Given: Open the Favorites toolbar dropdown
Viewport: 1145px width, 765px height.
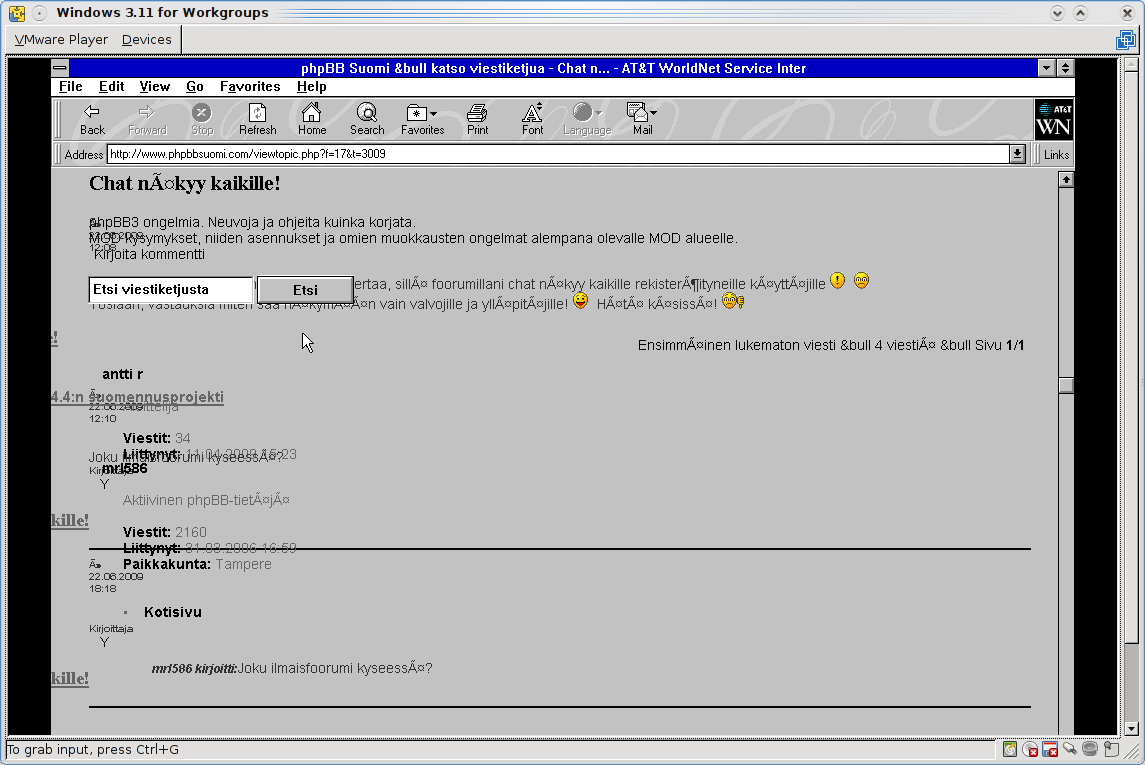Looking at the screenshot, I should 422,118.
